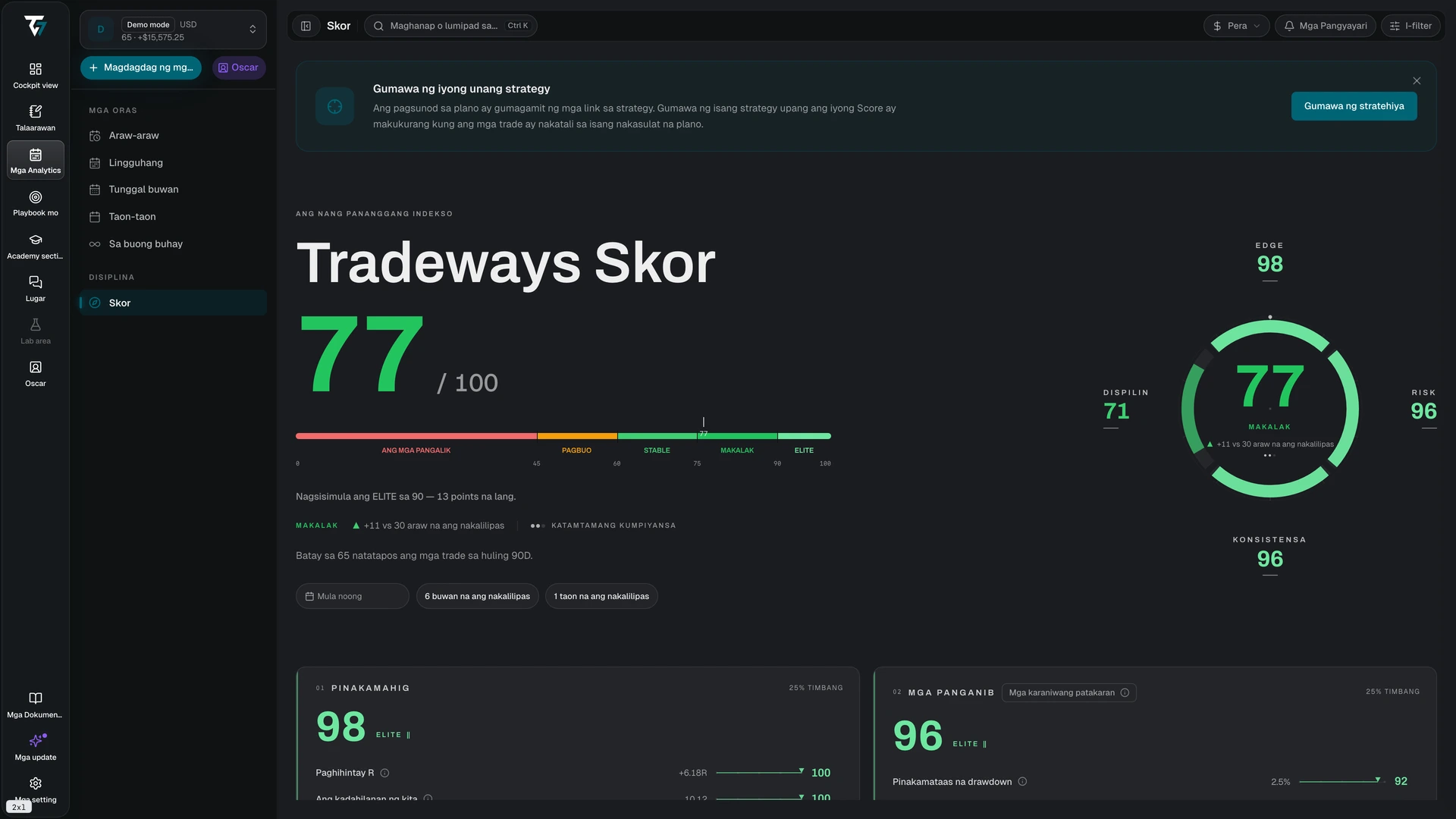Click the circular 77 score gauge

click(x=1269, y=409)
